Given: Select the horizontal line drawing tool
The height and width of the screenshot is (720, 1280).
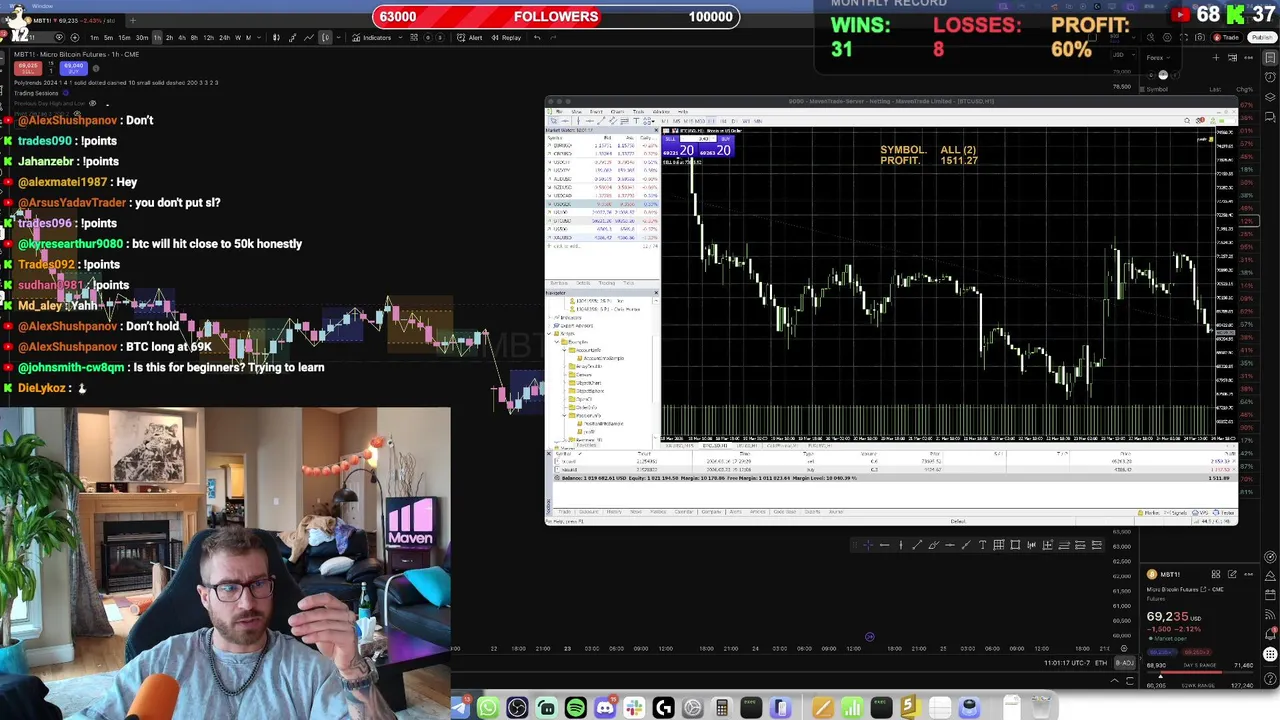Looking at the screenshot, I should 885,545.
